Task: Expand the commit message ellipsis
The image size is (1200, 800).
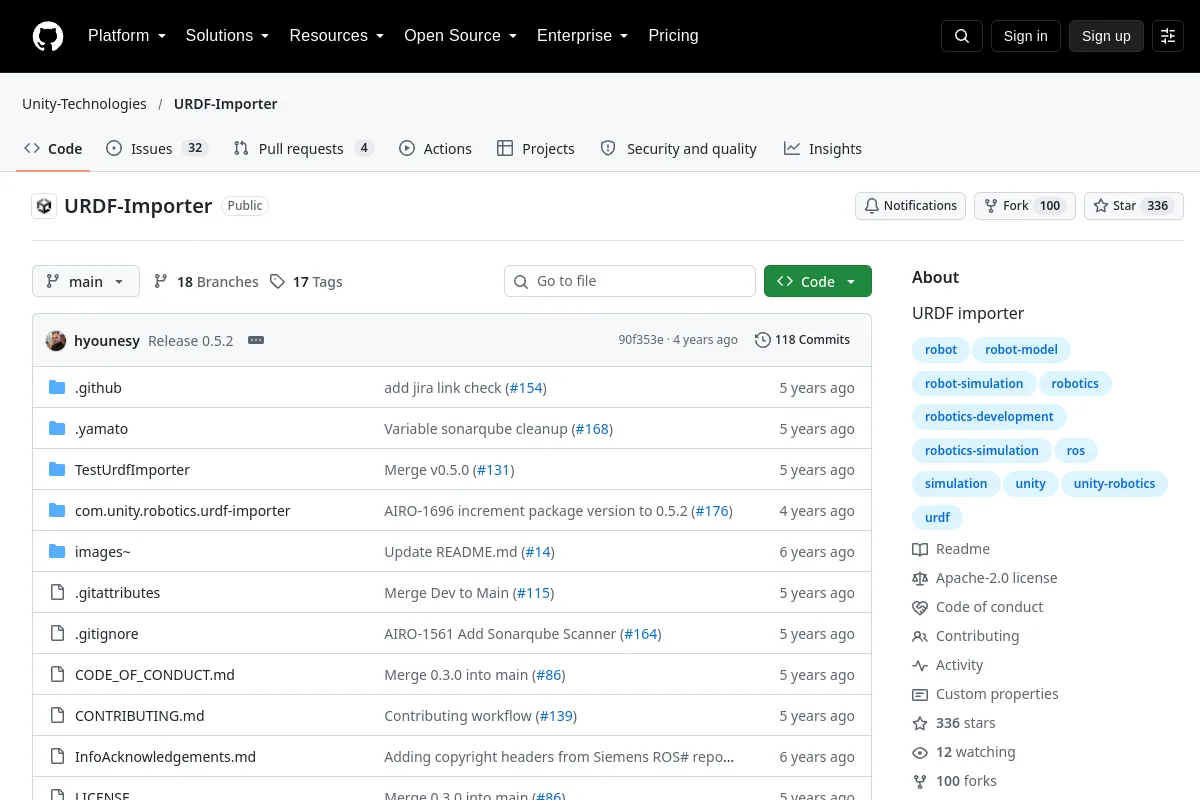Action: pos(256,340)
